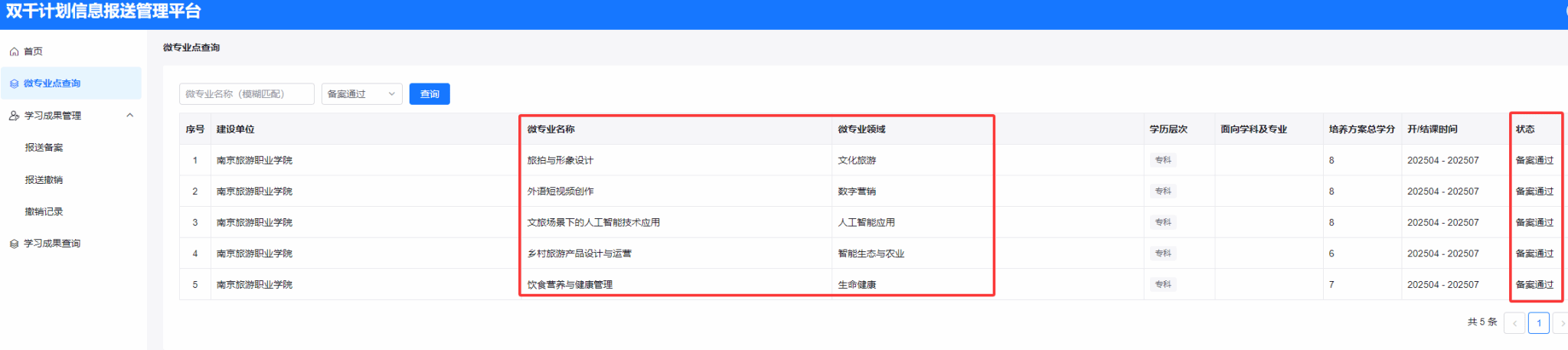Open 报送备案 menu item

coord(44,148)
